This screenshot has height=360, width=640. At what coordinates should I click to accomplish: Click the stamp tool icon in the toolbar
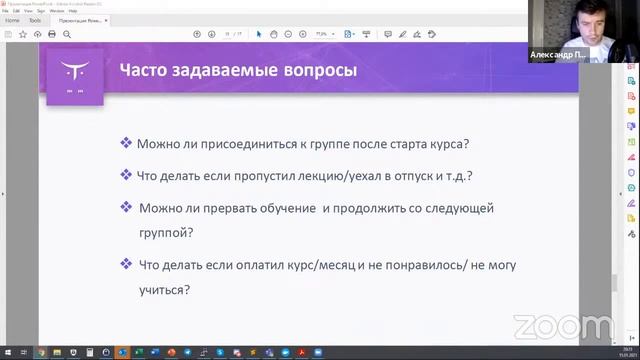click(432, 34)
